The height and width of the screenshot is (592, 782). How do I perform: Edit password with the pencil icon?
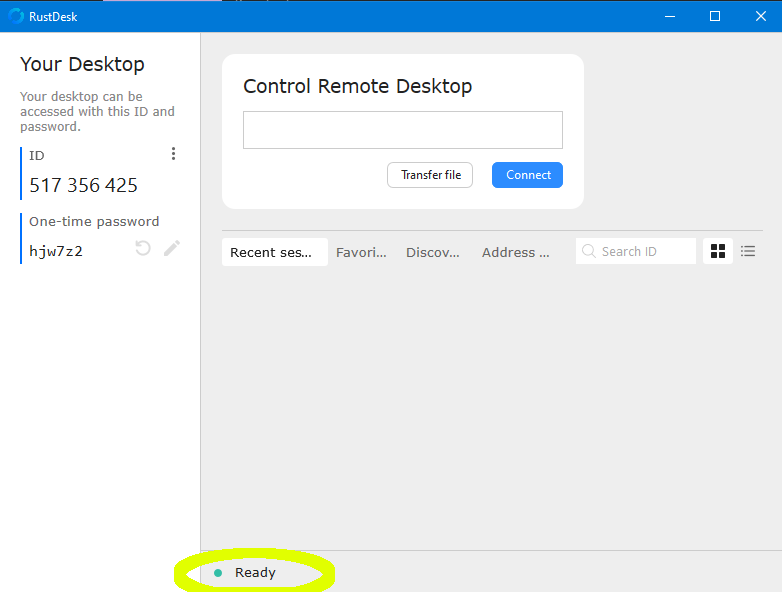coord(172,248)
